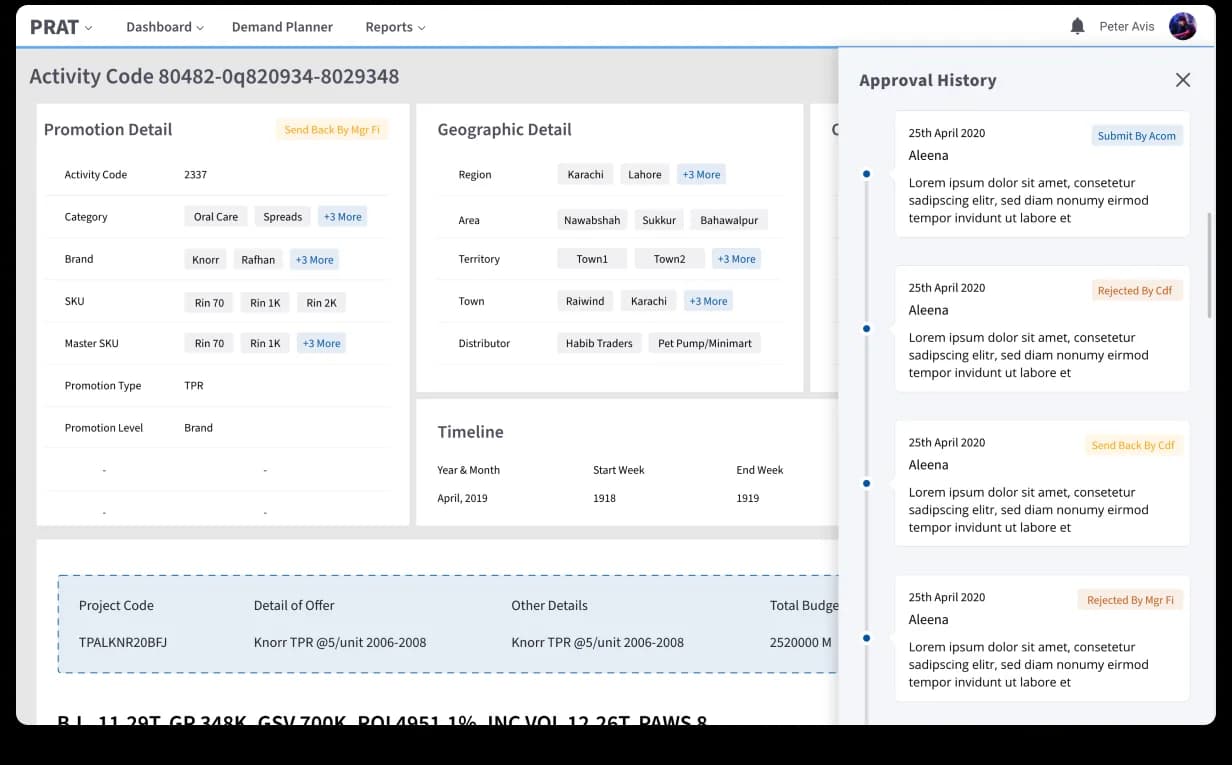Click the Approval History heading
1232x765 pixels.
[928, 80]
